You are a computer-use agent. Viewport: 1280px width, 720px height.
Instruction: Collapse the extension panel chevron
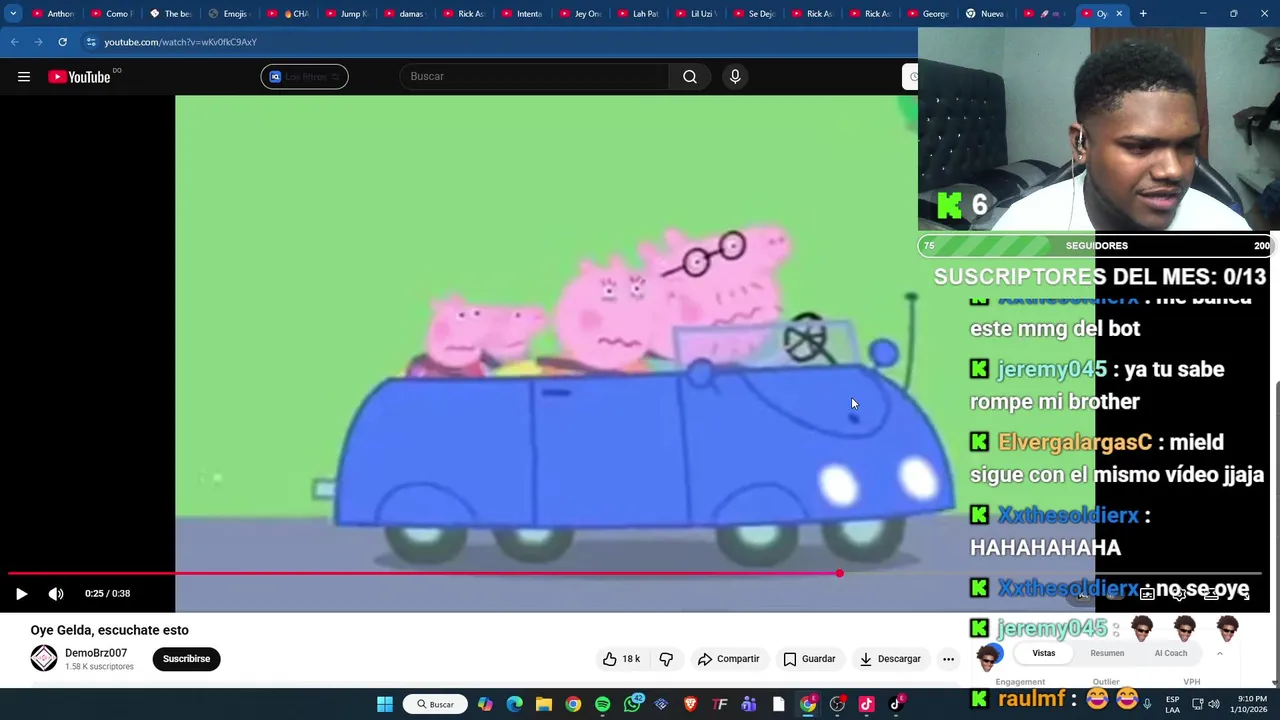(1219, 653)
